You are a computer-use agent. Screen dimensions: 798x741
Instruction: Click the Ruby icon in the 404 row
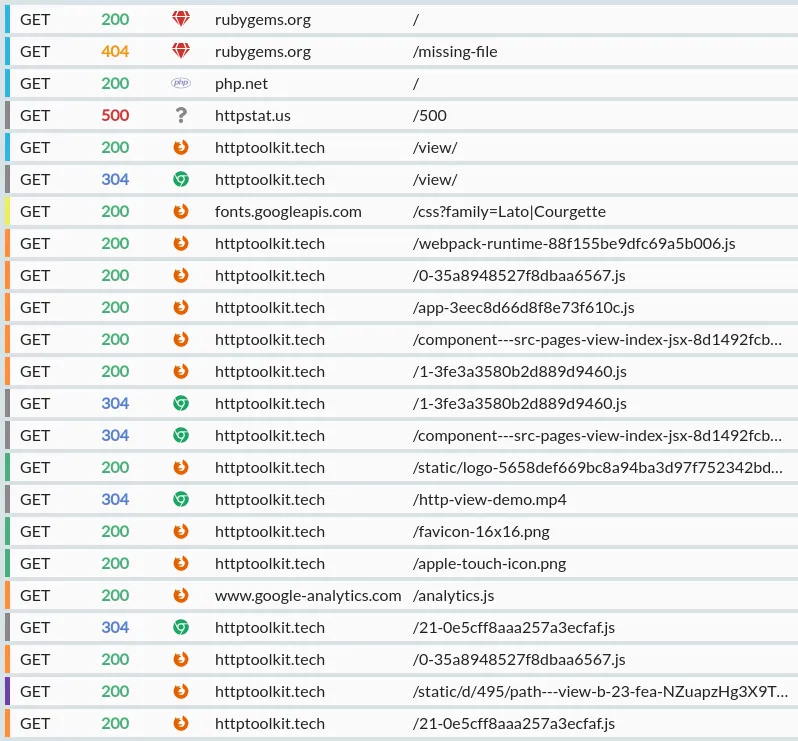pos(181,51)
